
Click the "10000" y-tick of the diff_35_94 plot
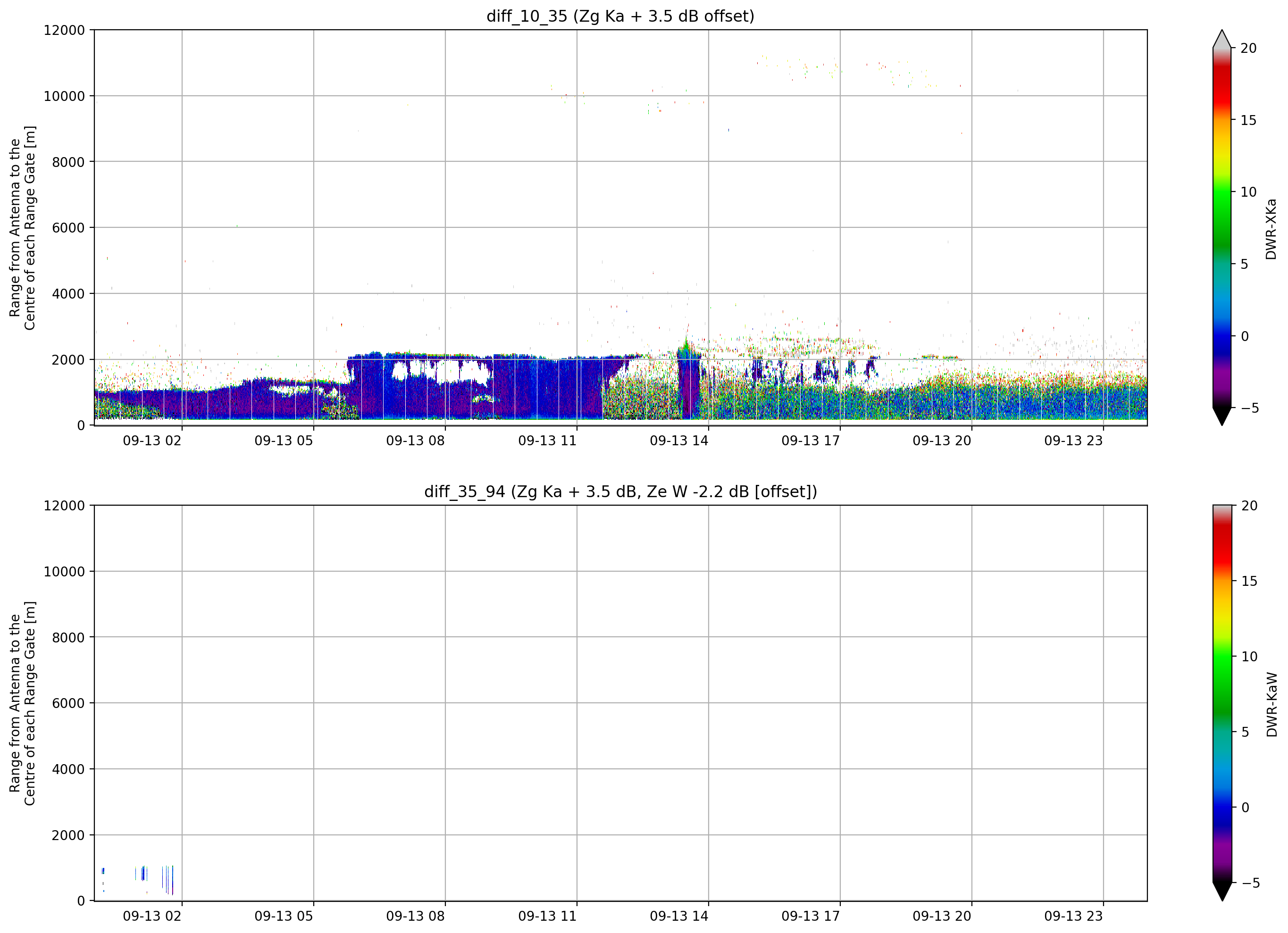pyautogui.click(x=64, y=572)
